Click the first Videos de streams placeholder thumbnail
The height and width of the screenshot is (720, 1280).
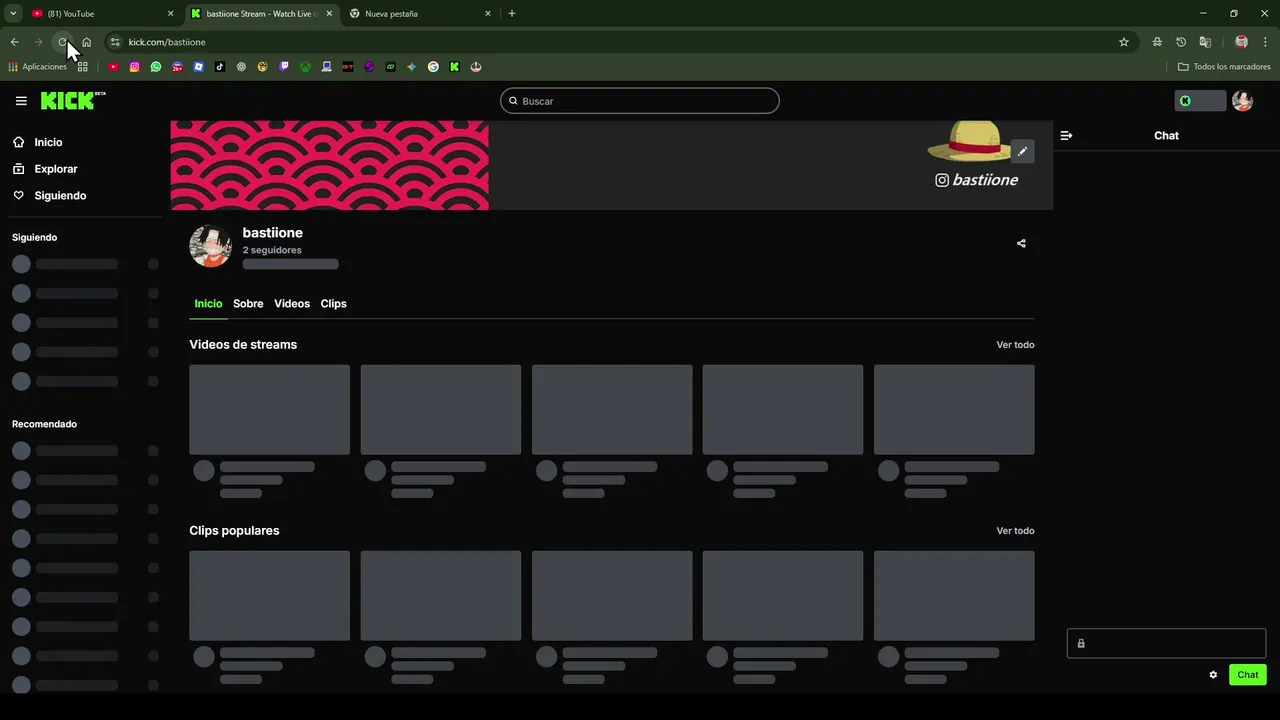point(270,409)
